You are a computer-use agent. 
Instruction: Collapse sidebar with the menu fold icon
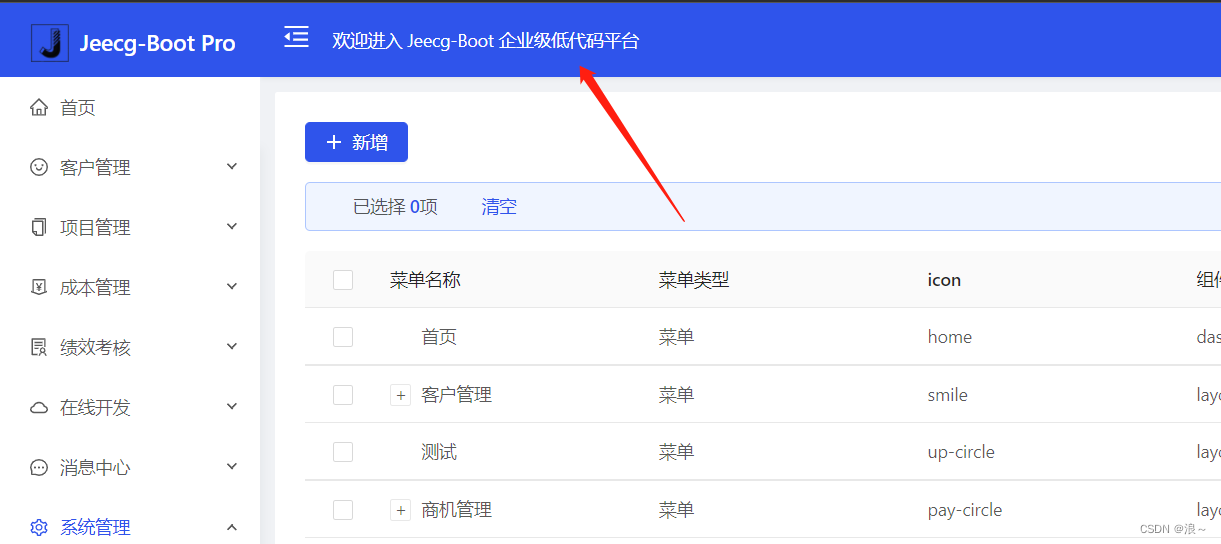point(296,38)
